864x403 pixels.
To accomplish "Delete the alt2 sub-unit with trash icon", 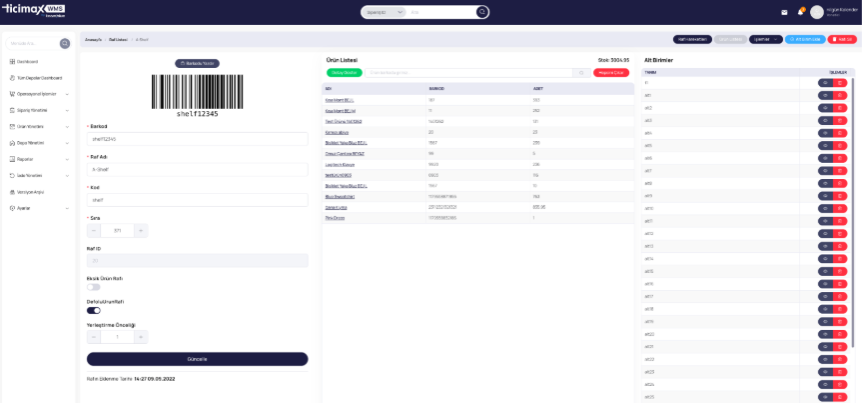I will click(x=840, y=108).
